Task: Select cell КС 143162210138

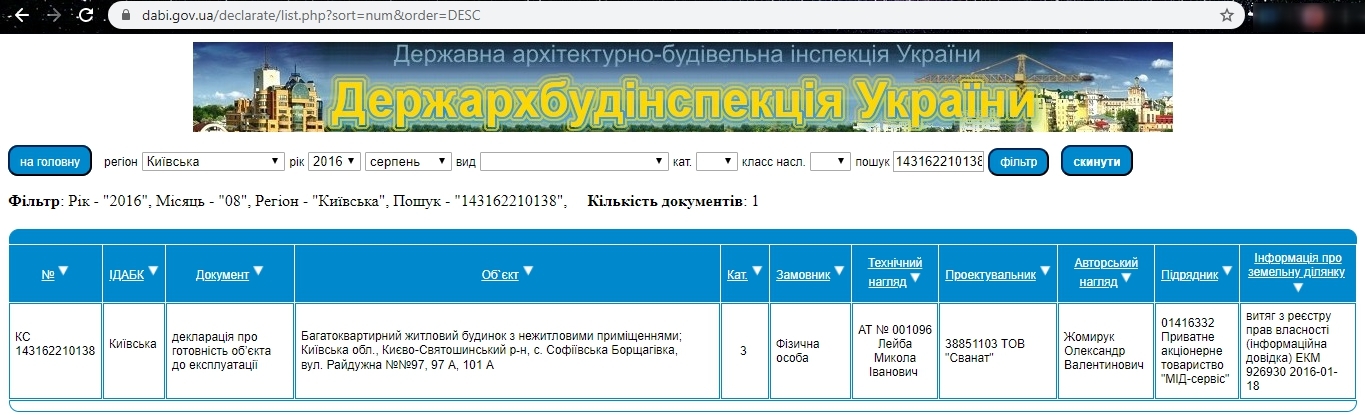Action: [55, 351]
